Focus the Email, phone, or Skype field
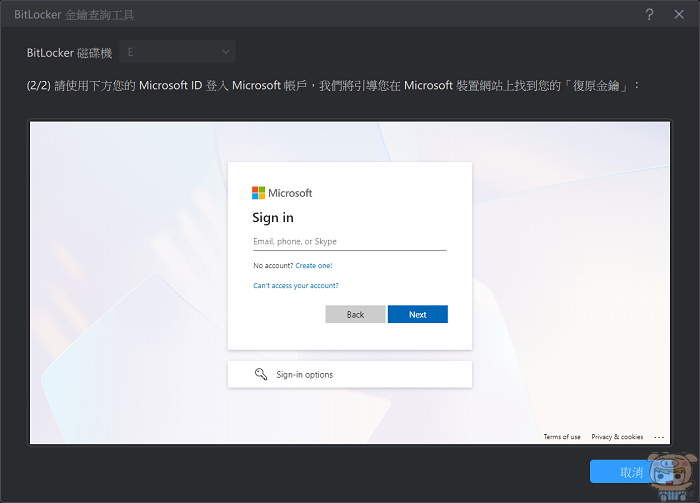700x503 pixels. click(x=349, y=242)
